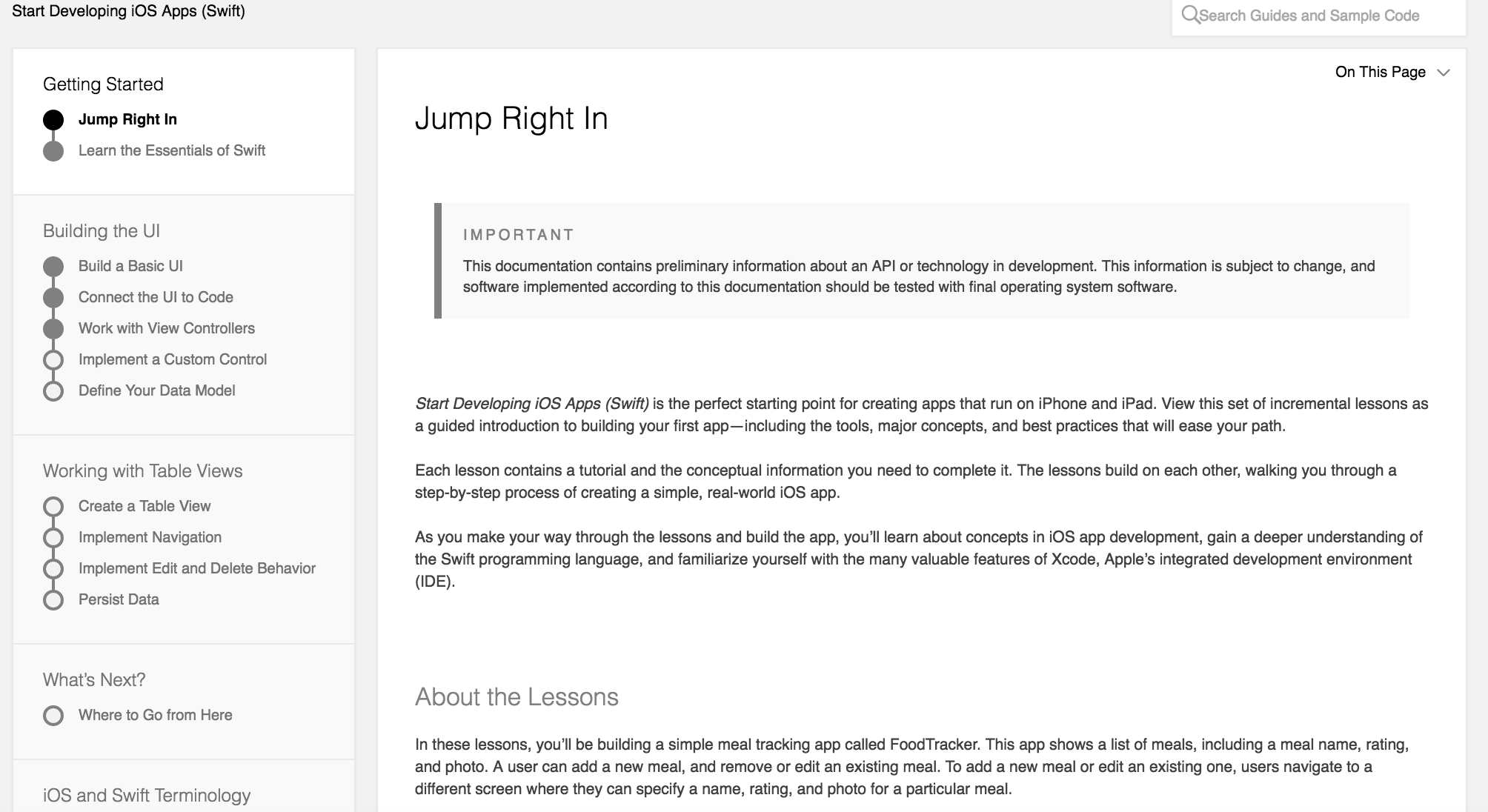Open the Implement Navigation lesson
Viewport: 1488px width, 812px height.
pos(150,537)
